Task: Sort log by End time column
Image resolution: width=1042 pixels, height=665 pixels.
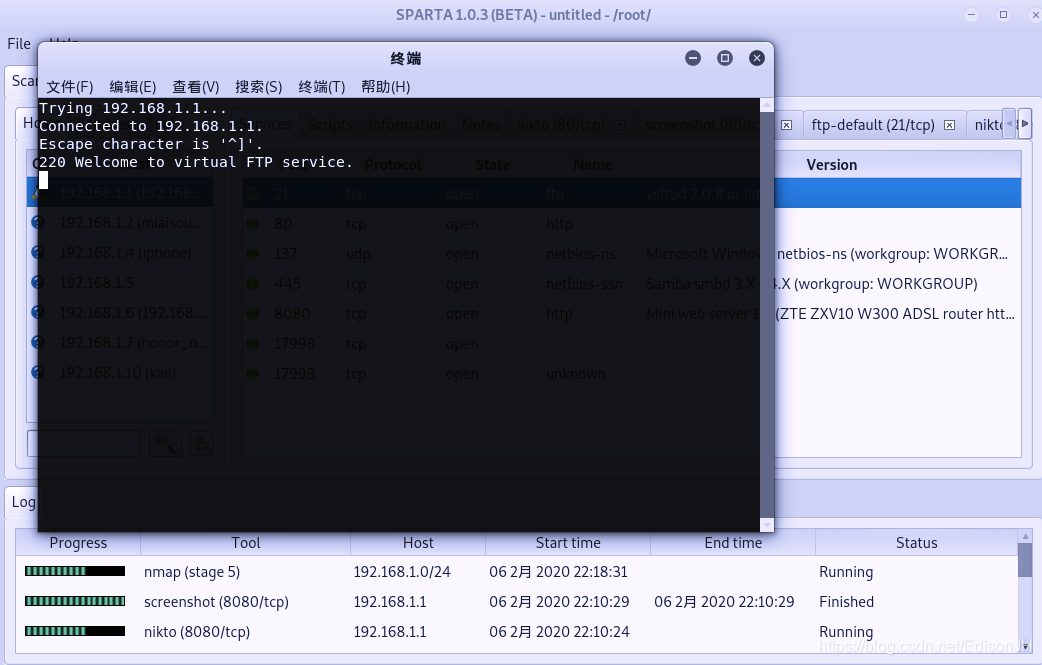Action: click(x=733, y=543)
